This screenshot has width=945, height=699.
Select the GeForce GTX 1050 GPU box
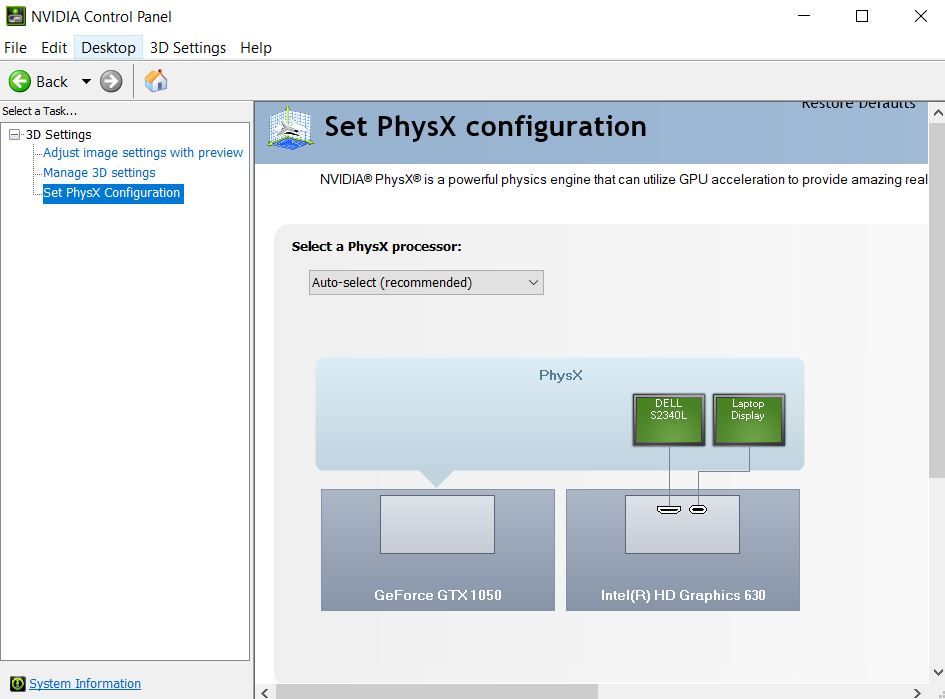[437, 549]
